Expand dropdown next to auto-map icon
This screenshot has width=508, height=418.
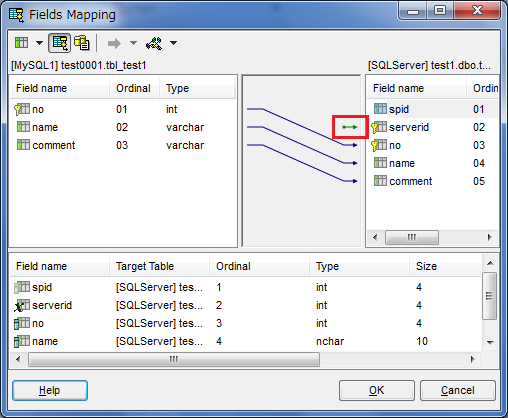coord(173,43)
